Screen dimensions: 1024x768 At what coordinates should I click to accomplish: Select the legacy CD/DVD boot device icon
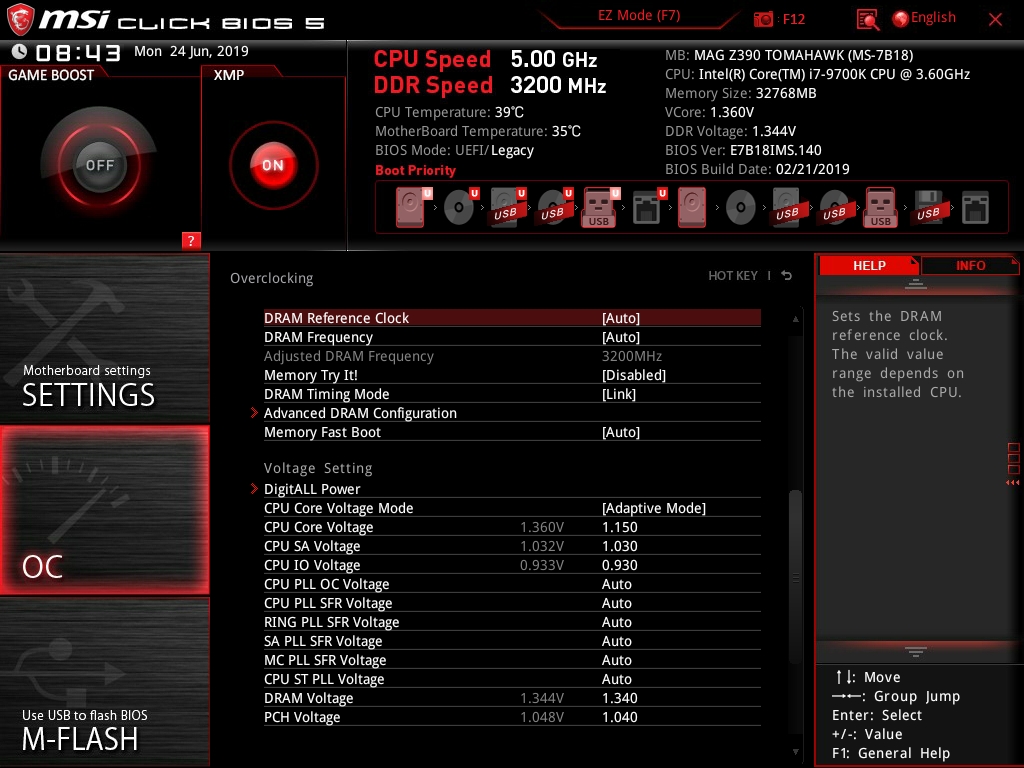point(740,208)
